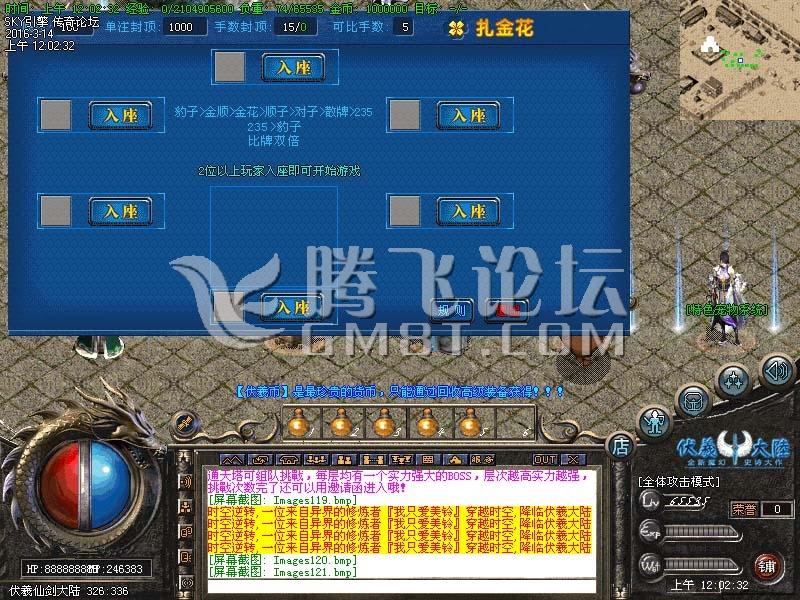Click the chat message input box
This screenshot has height=600, width=800.
[x=402, y=586]
